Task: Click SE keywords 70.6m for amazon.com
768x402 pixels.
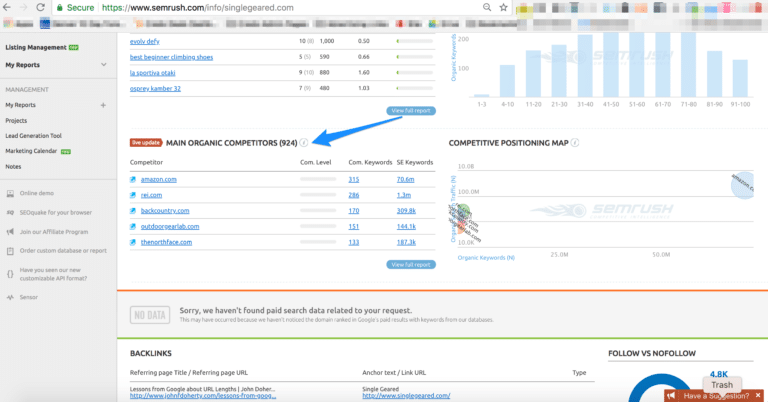Action: pyautogui.click(x=406, y=179)
